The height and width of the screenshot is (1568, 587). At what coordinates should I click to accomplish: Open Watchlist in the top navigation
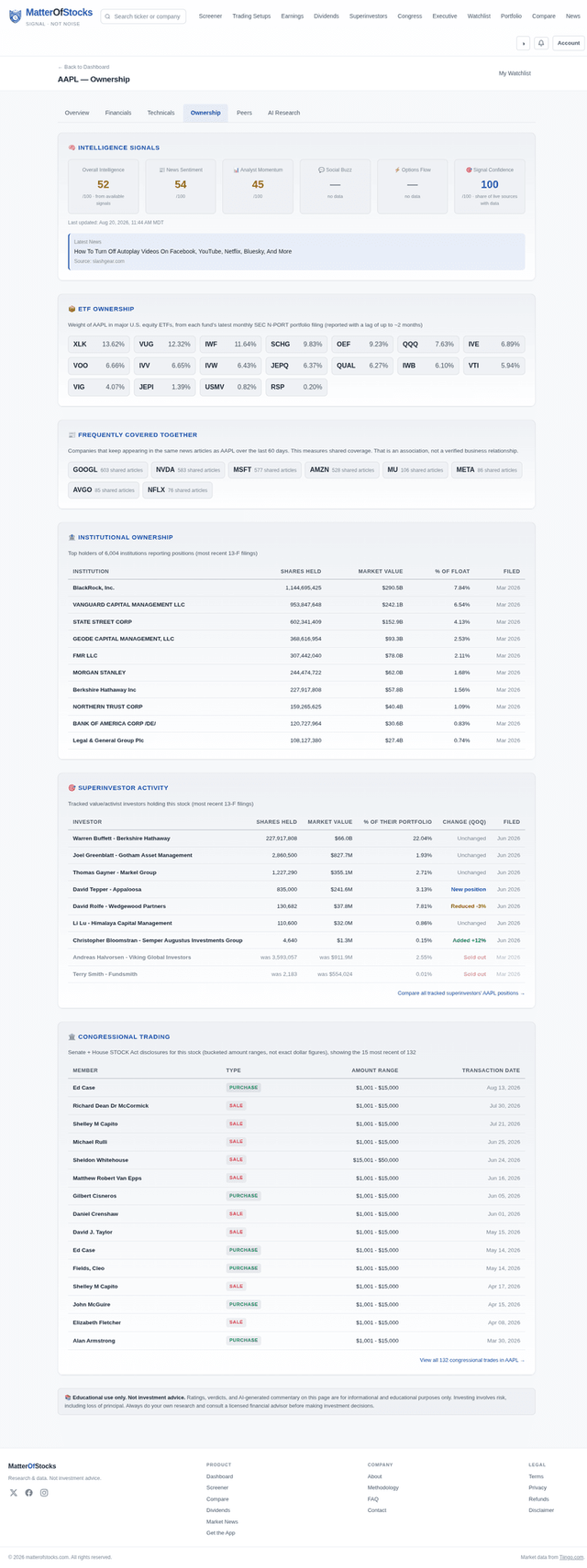pyautogui.click(x=479, y=16)
